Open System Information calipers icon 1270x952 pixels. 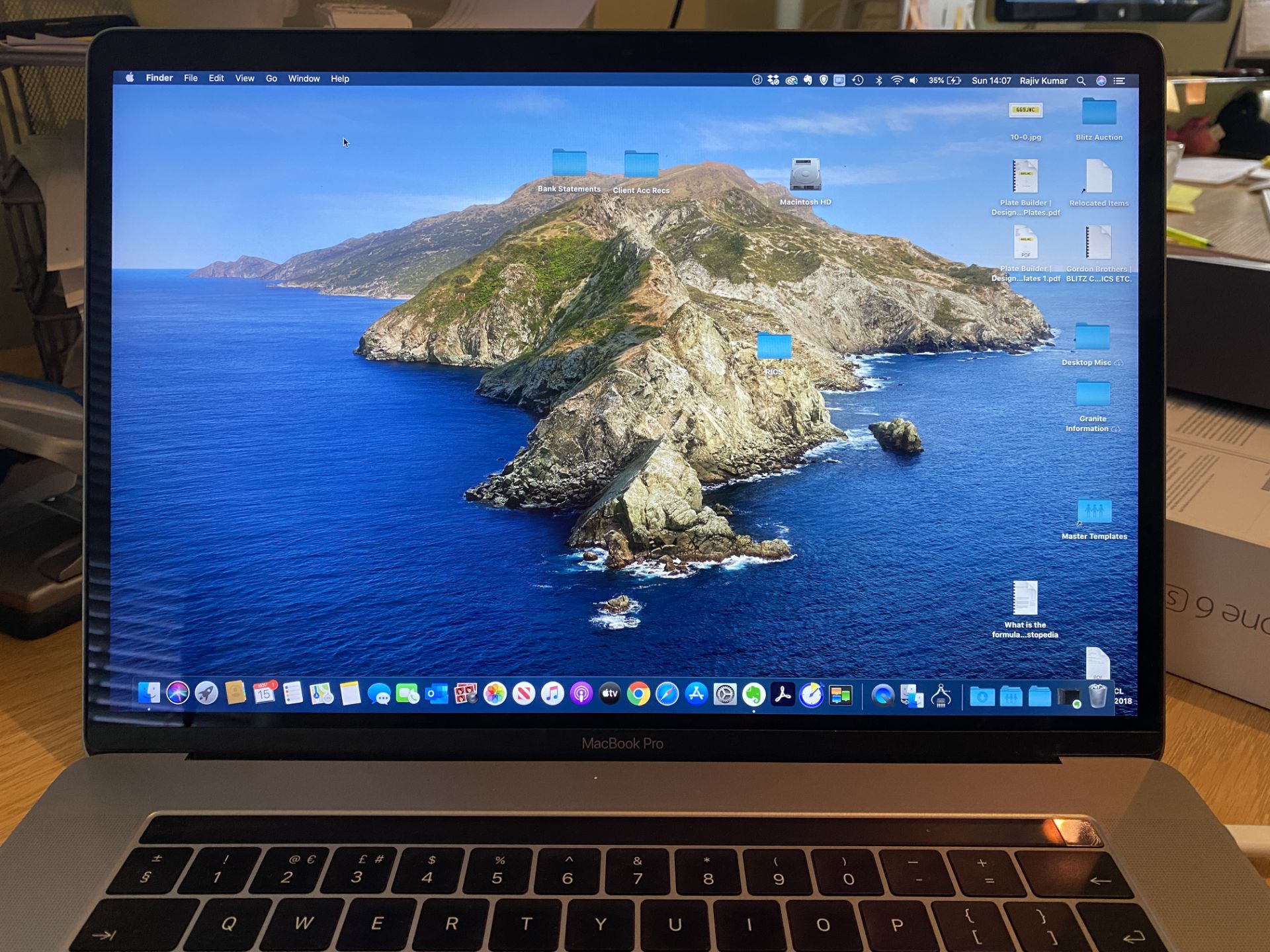(941, 696)
